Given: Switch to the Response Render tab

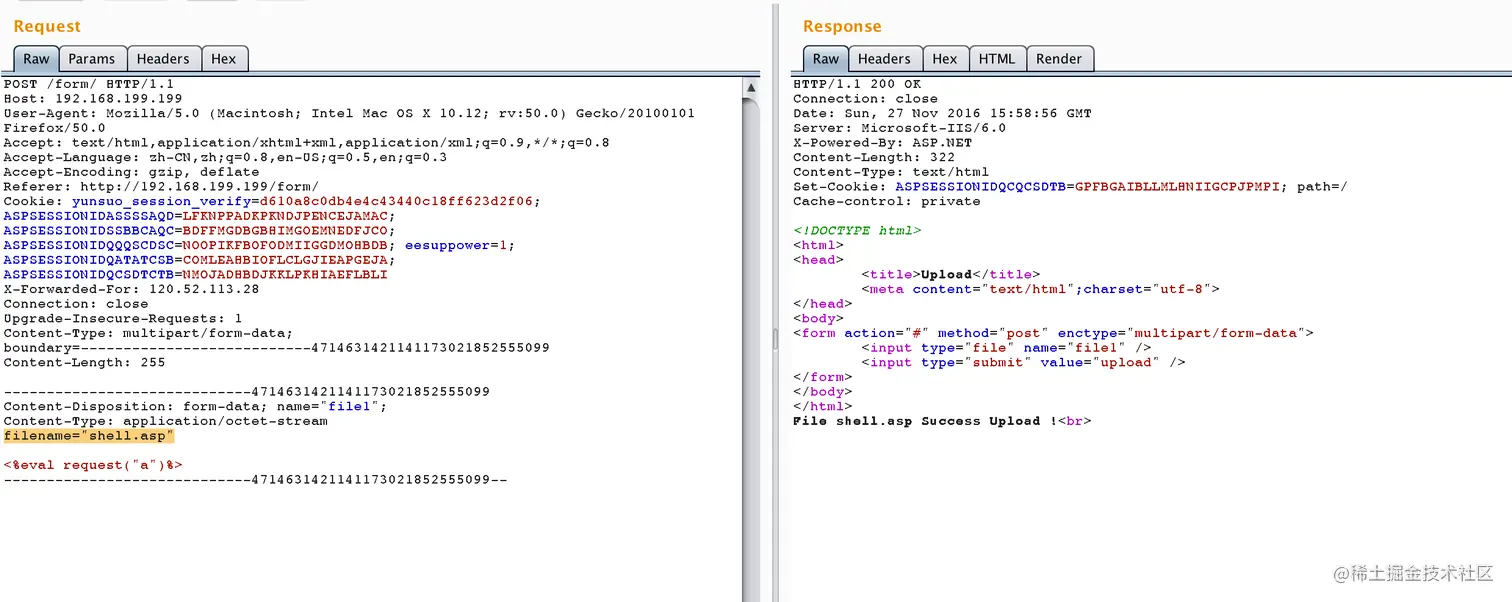Looking at the screenshot, I should 1059,59.
